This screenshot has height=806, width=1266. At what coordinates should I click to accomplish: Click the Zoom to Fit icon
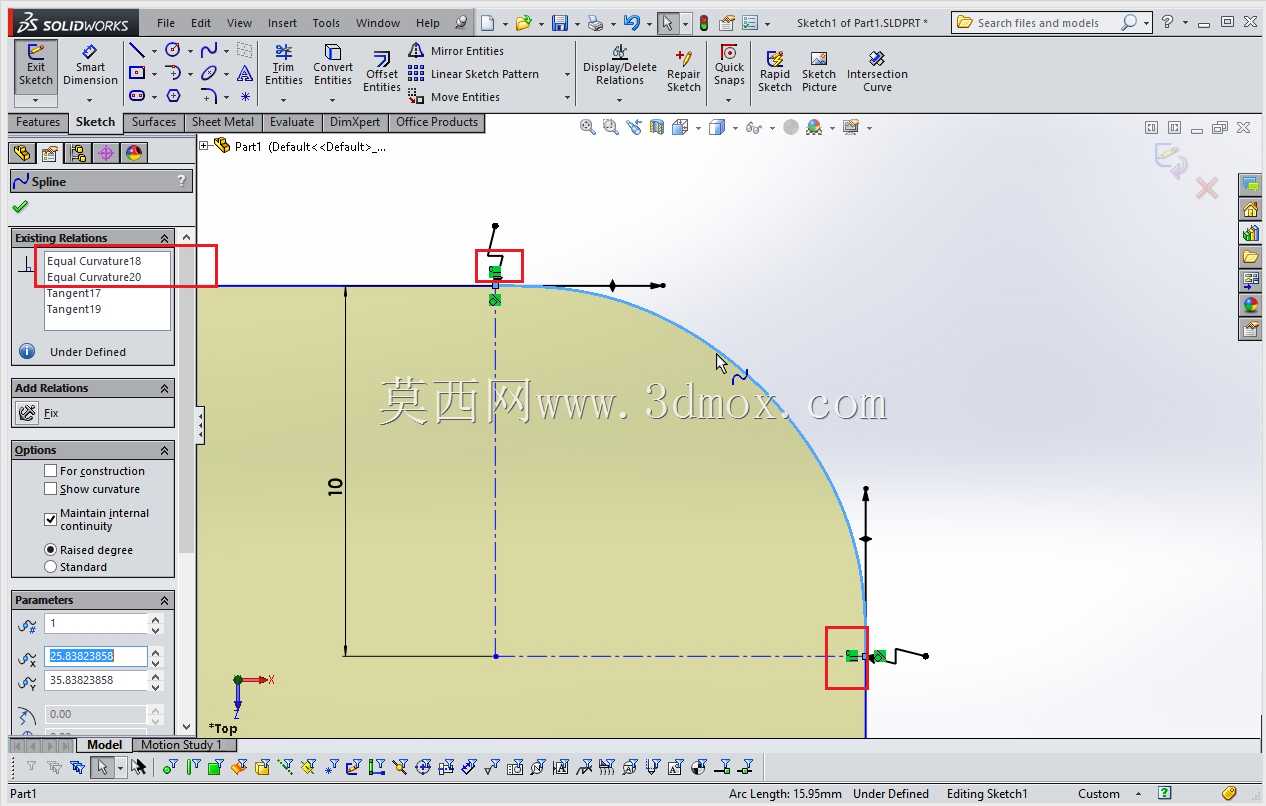coord(588,127)
